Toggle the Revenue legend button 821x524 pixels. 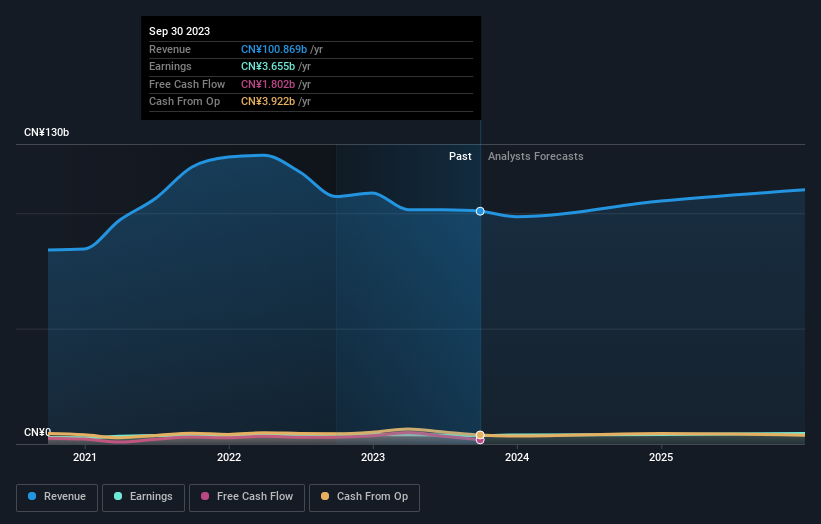[x=57, y=497]
